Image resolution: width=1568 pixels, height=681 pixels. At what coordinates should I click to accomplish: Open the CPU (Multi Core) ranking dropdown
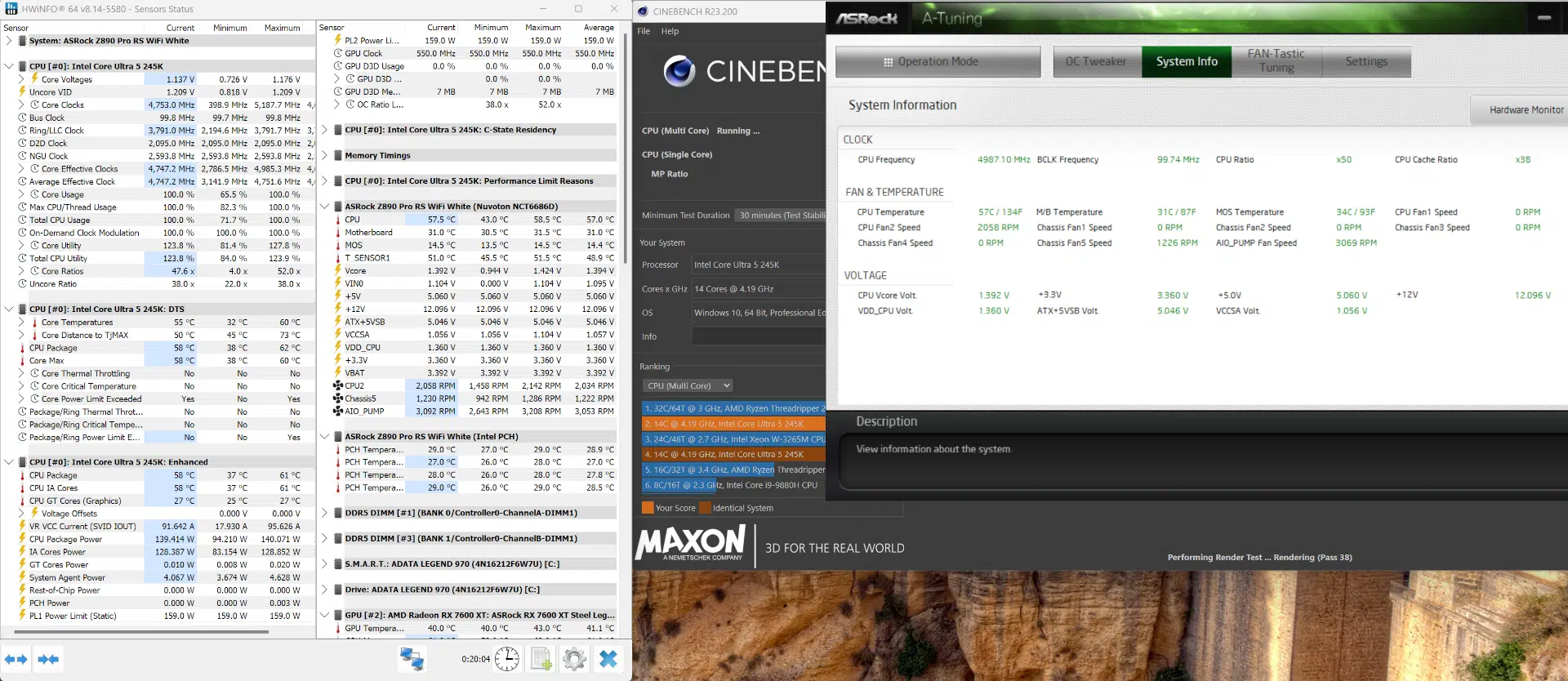688,385
